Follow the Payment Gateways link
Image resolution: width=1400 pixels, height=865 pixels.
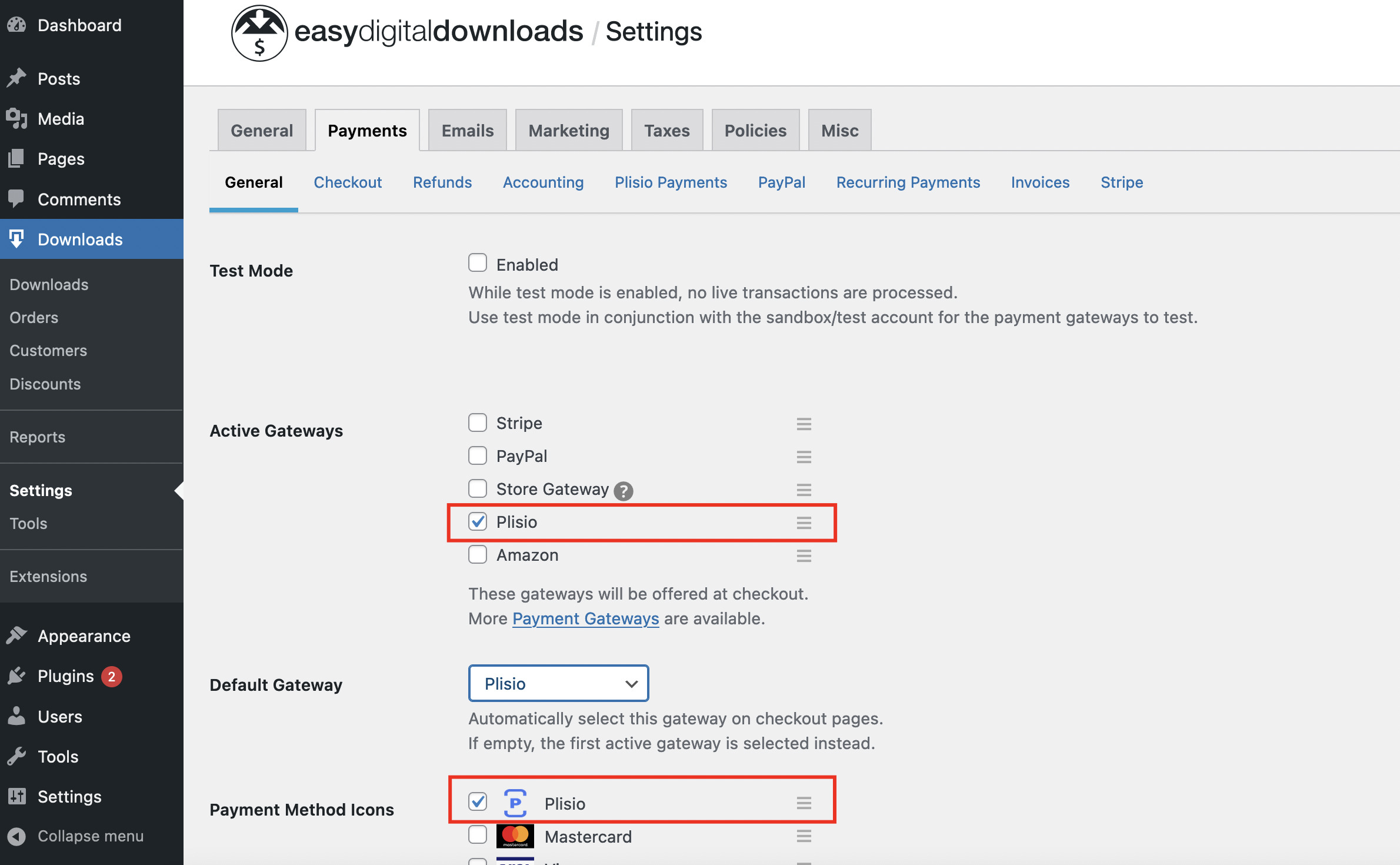point(585,618)
